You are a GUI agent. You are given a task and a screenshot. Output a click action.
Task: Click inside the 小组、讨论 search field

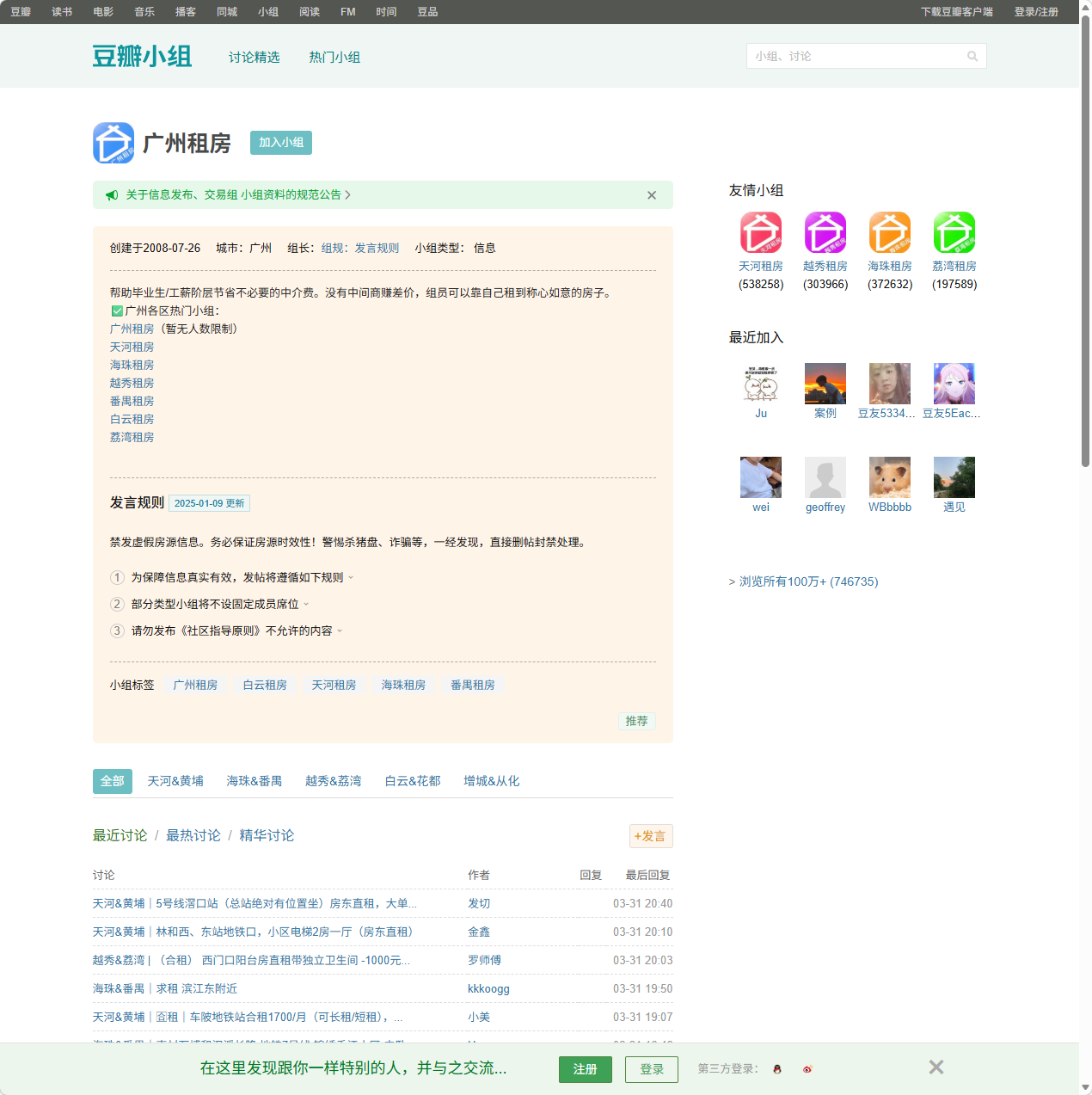[851, 56]
